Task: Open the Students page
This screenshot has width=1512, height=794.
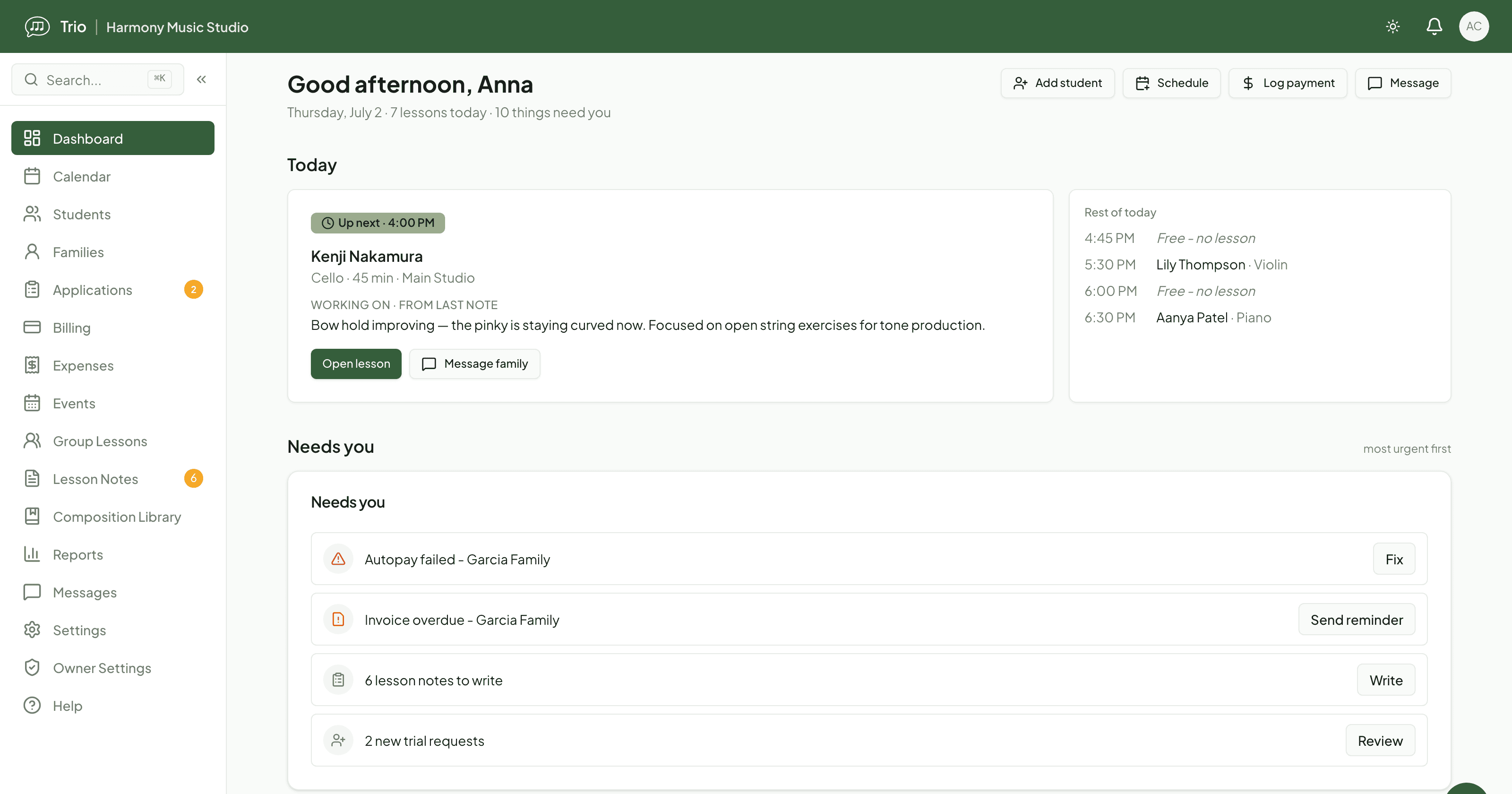Action: click(113, 214)
